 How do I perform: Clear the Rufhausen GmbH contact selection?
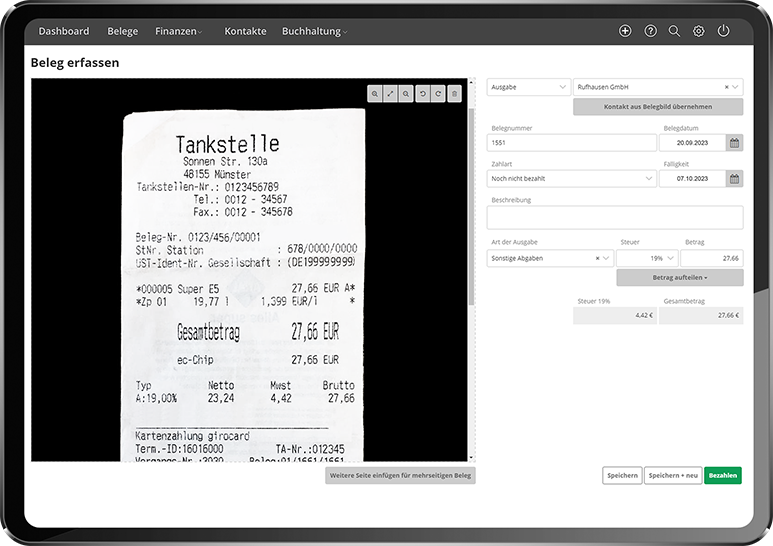(x=726, y=87)
